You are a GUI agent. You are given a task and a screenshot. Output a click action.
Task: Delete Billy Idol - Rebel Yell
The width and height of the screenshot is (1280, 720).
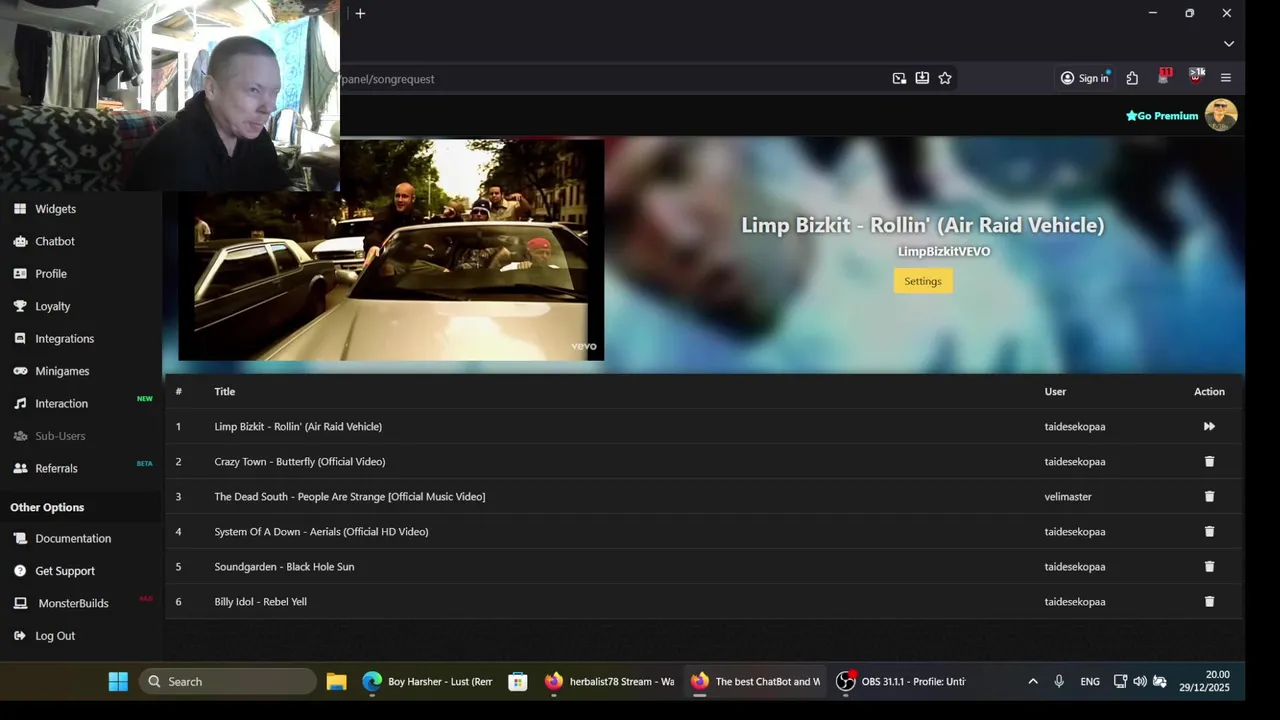pyautogui.click(x=1209, y=602)
